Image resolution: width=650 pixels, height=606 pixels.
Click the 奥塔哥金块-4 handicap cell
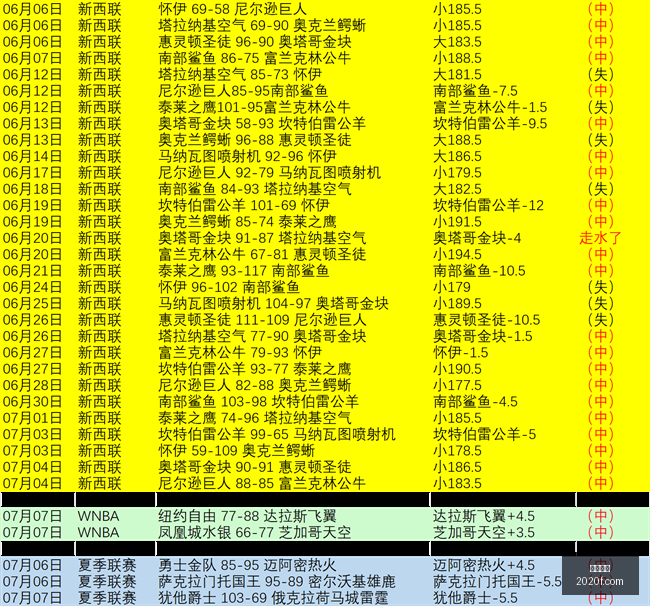point(477,238)
